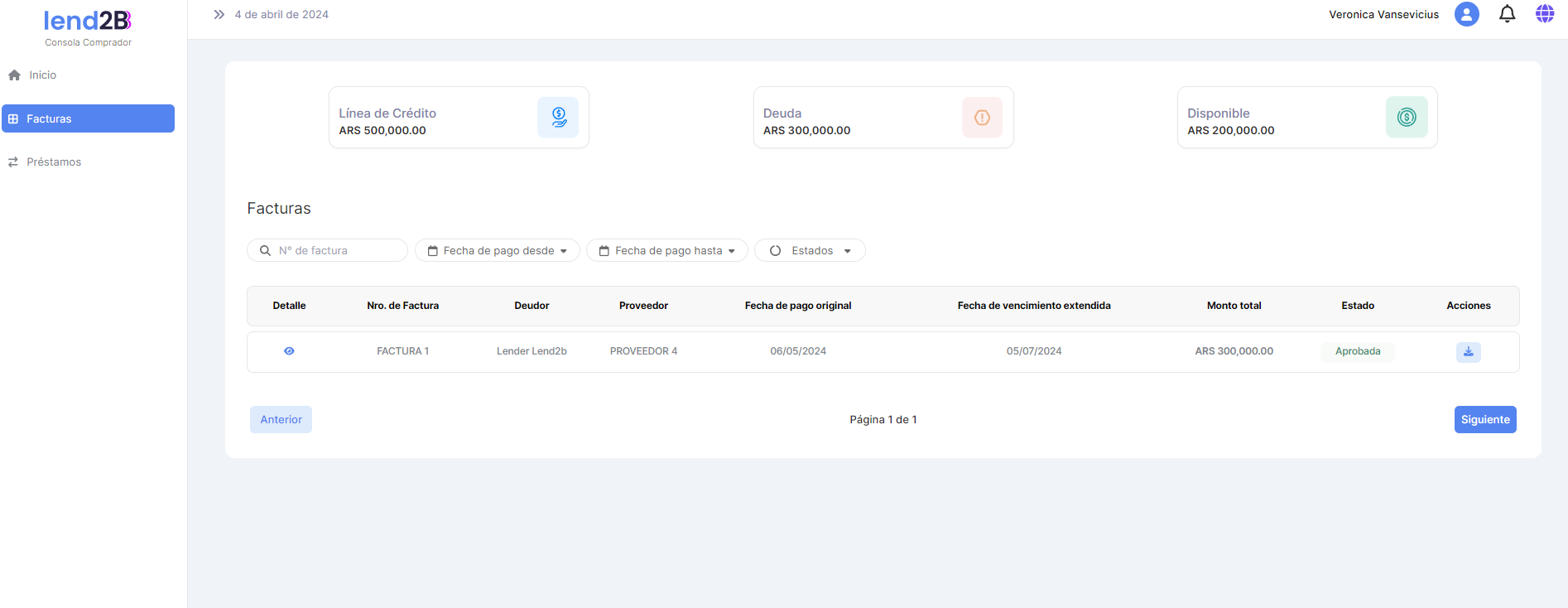View FACTURA 1 details via eye icon
This screenshot has width=1568, height=608.
(x=289, y=351)
